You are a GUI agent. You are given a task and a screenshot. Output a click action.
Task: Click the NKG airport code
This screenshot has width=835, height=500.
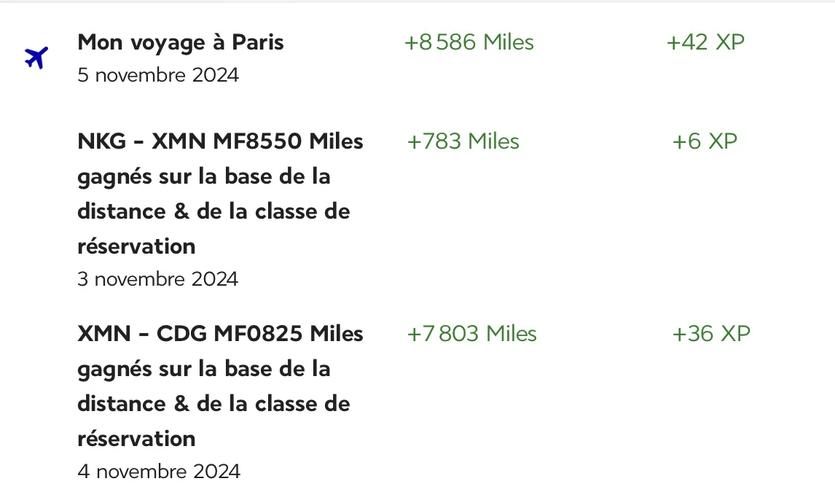102,141
